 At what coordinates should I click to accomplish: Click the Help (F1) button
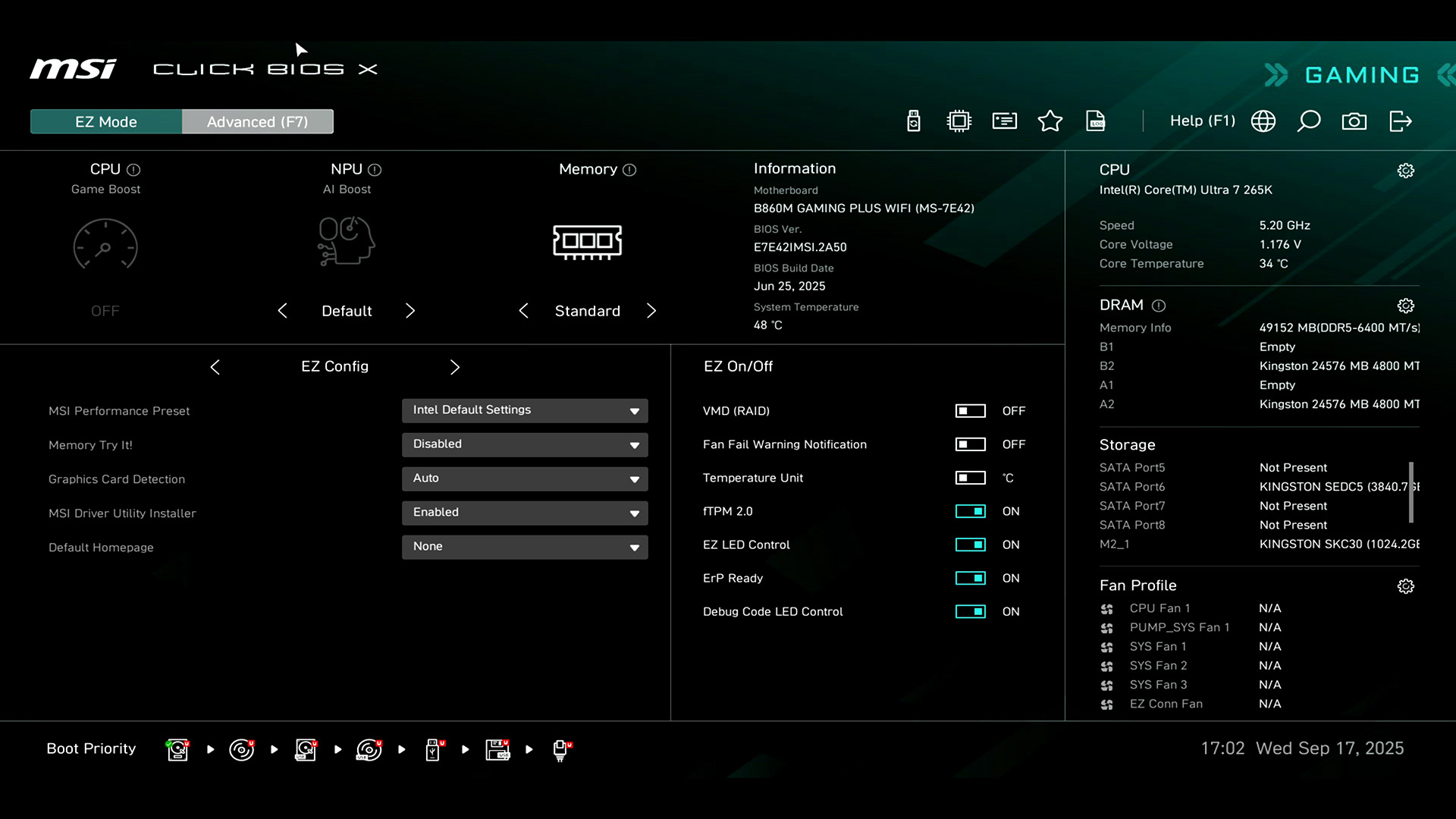click(x=1202, y=121)
